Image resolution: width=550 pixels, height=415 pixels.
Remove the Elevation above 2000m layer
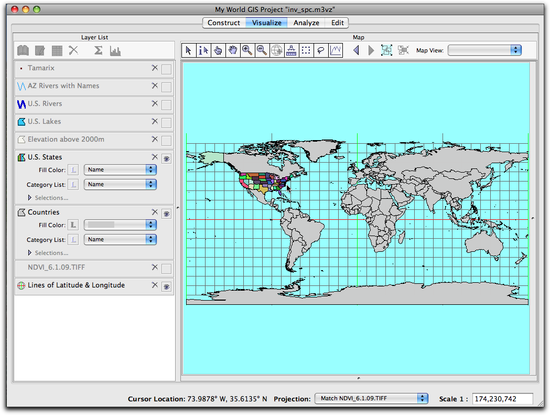click(x=155, y=139)
